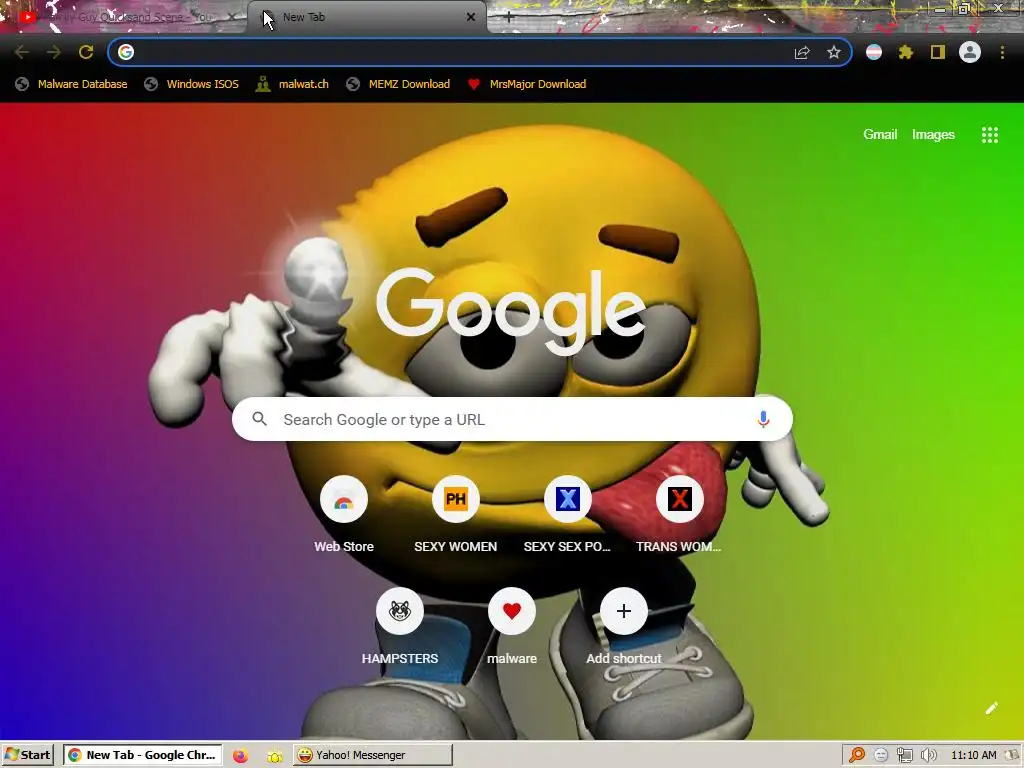1024x768 pixels.
Task: Click the striped flag extension icon
Action: click(x=874, y=52)
